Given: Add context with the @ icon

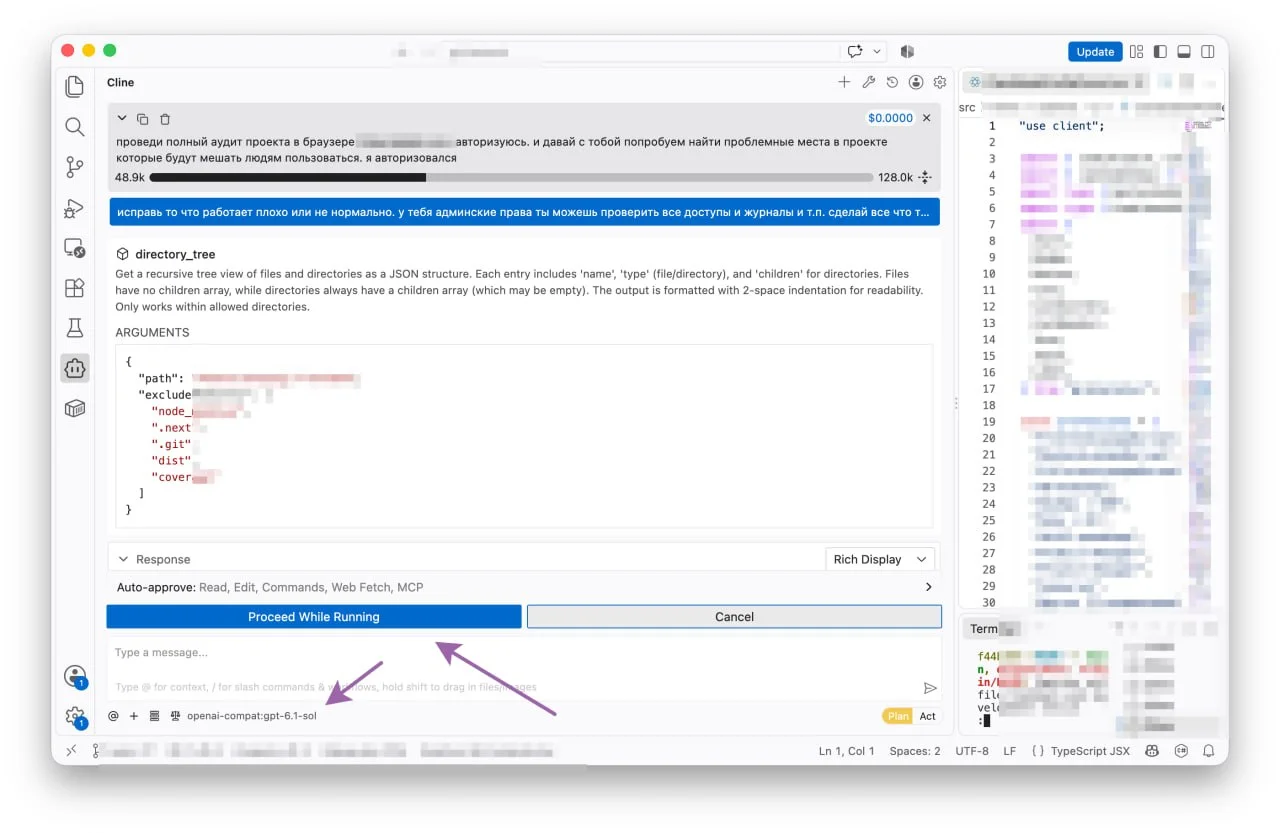Looking at the screenshot, I should (113, 716).
